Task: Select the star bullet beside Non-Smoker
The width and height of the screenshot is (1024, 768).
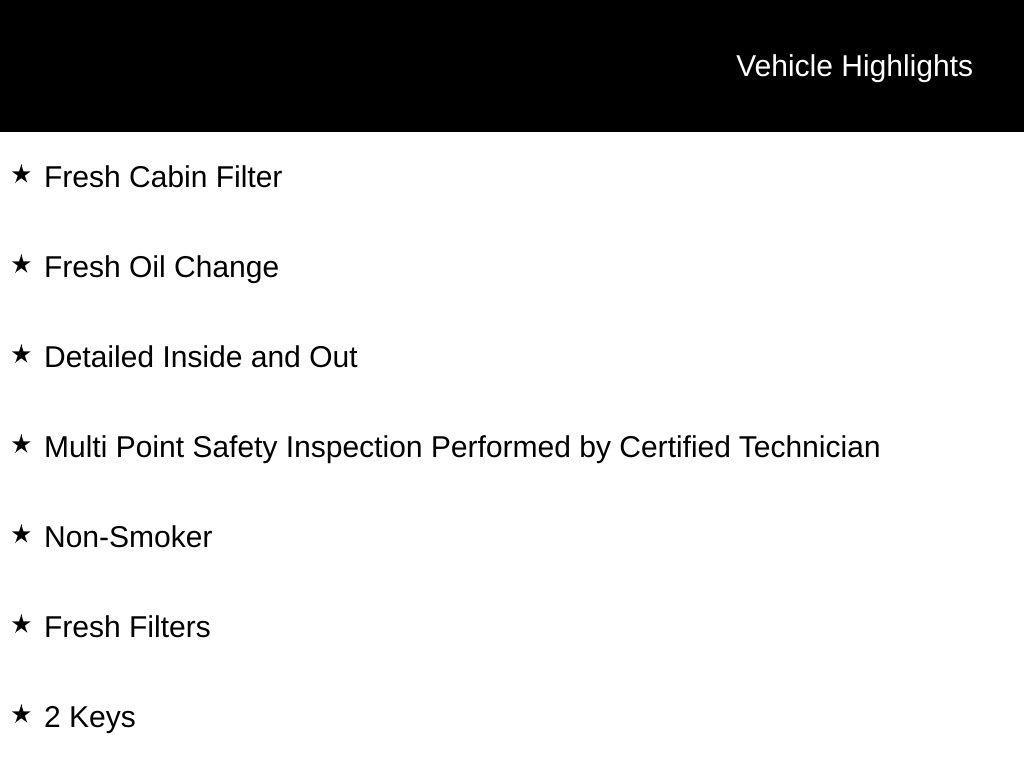Action: [x=21, y=535]
